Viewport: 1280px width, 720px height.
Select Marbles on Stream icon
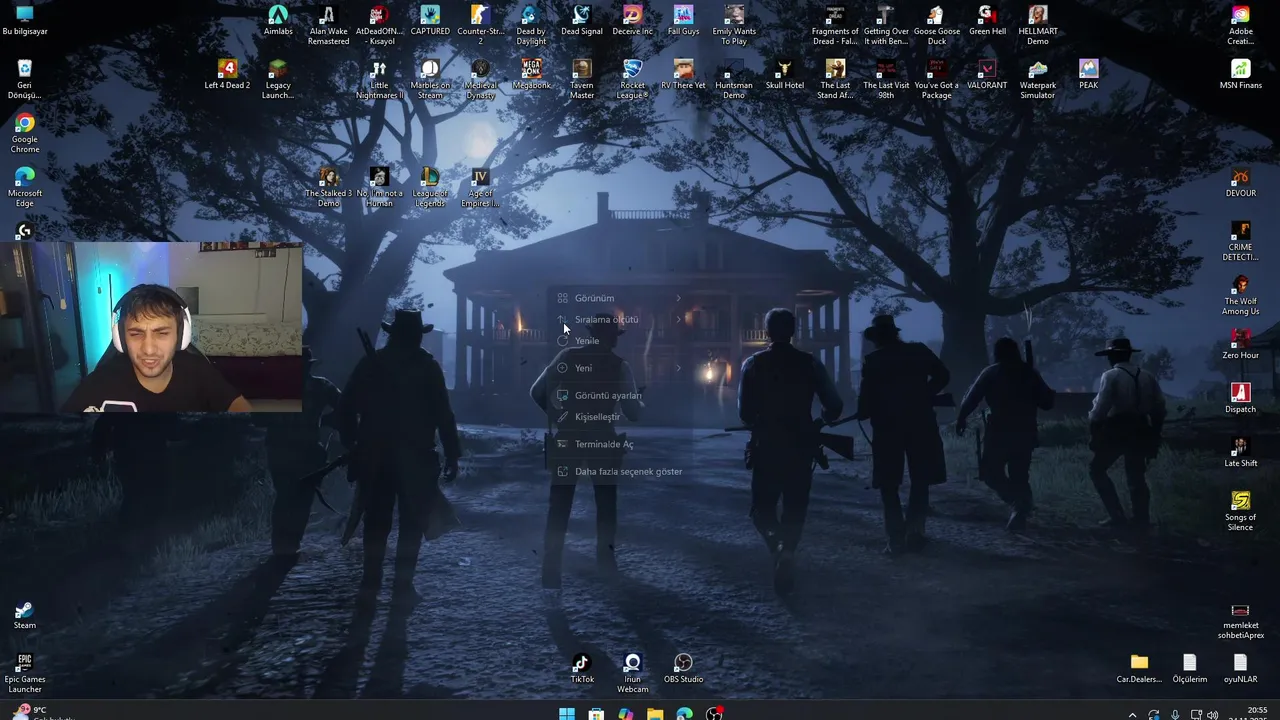click(430, 79)
